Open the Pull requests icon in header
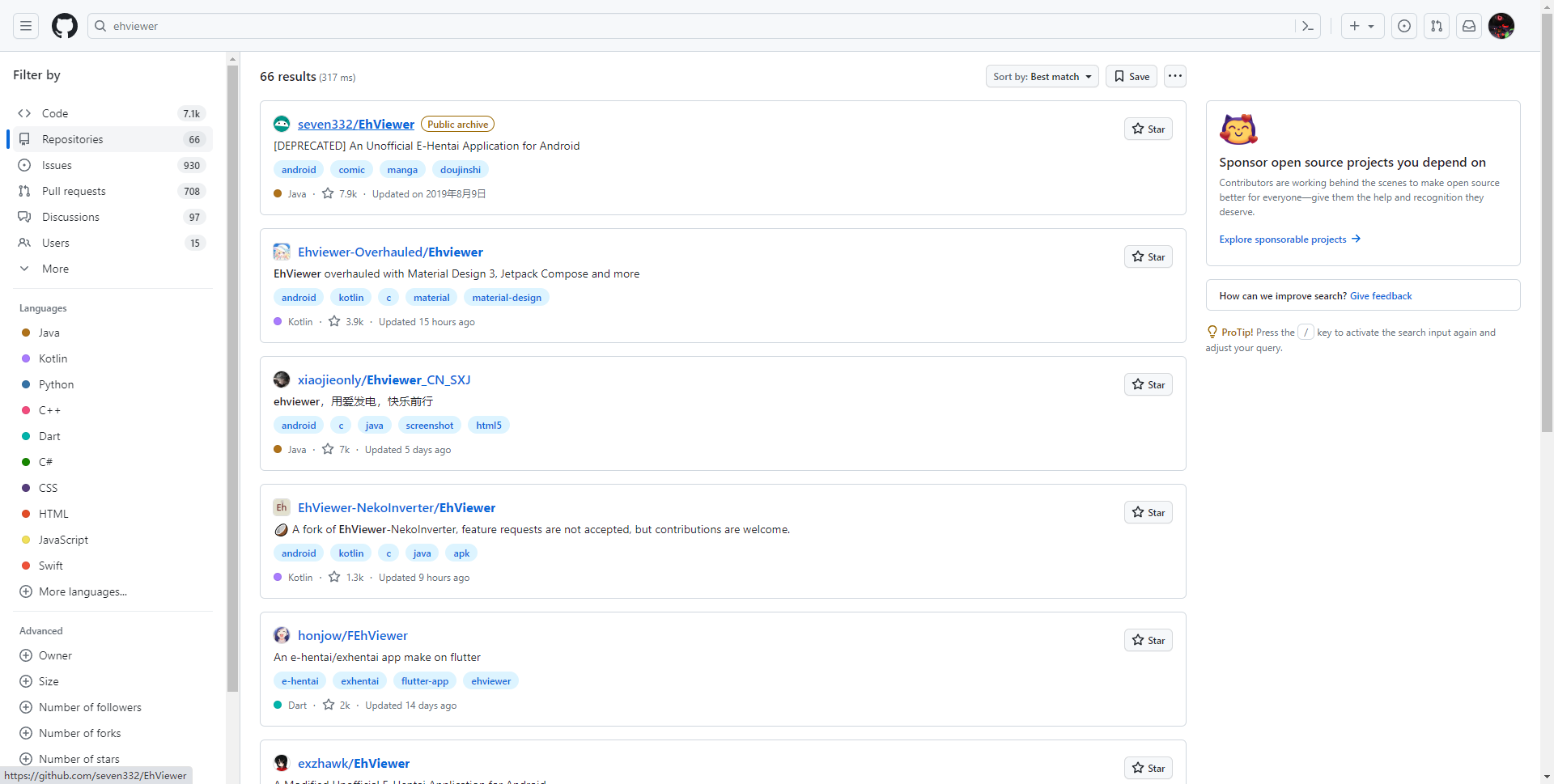1554x784 pixels. 1437,26
